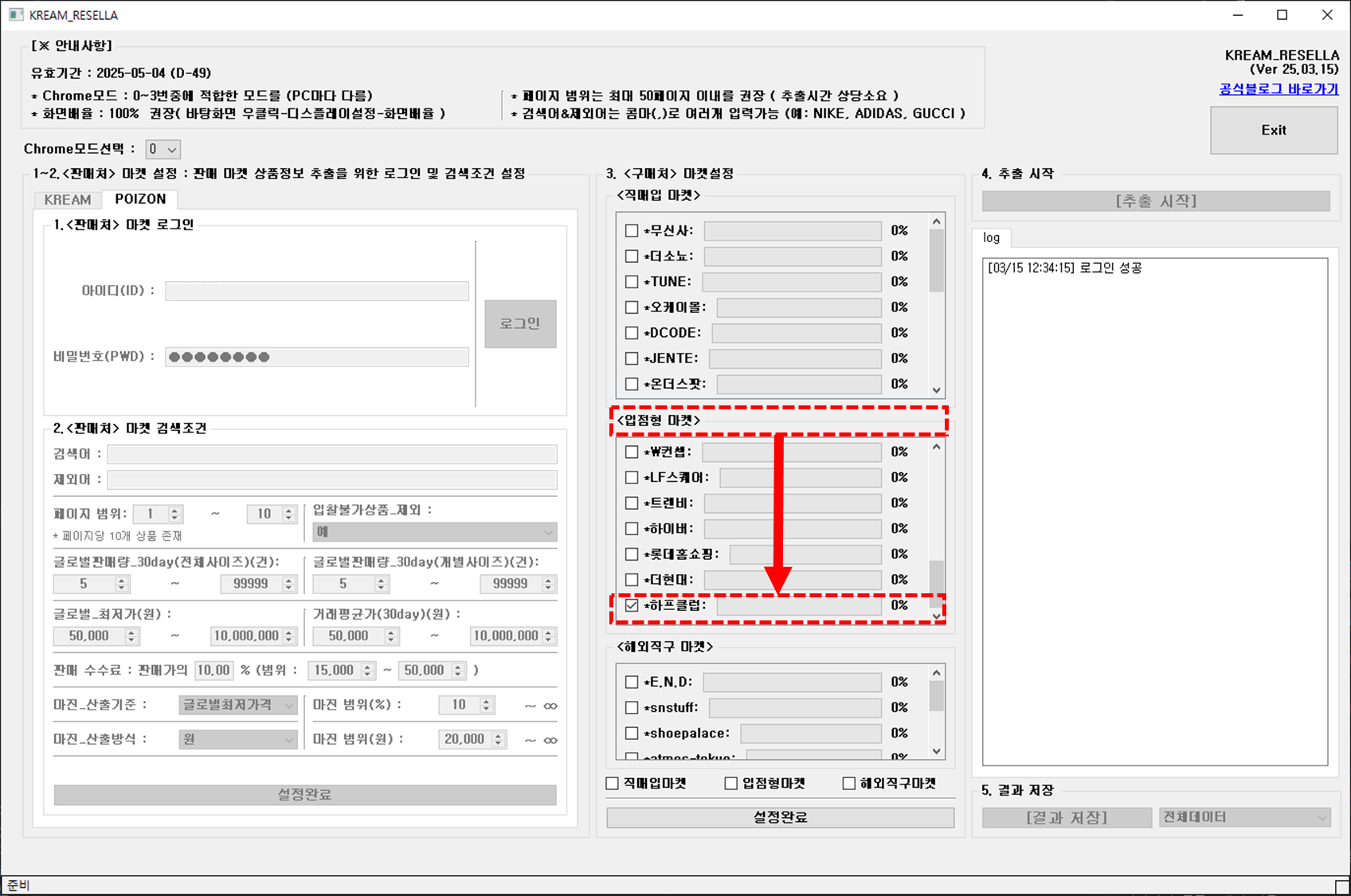Click the E.N.D progress bar
The height and width of the screenshot is (896, 1351).
793,683
